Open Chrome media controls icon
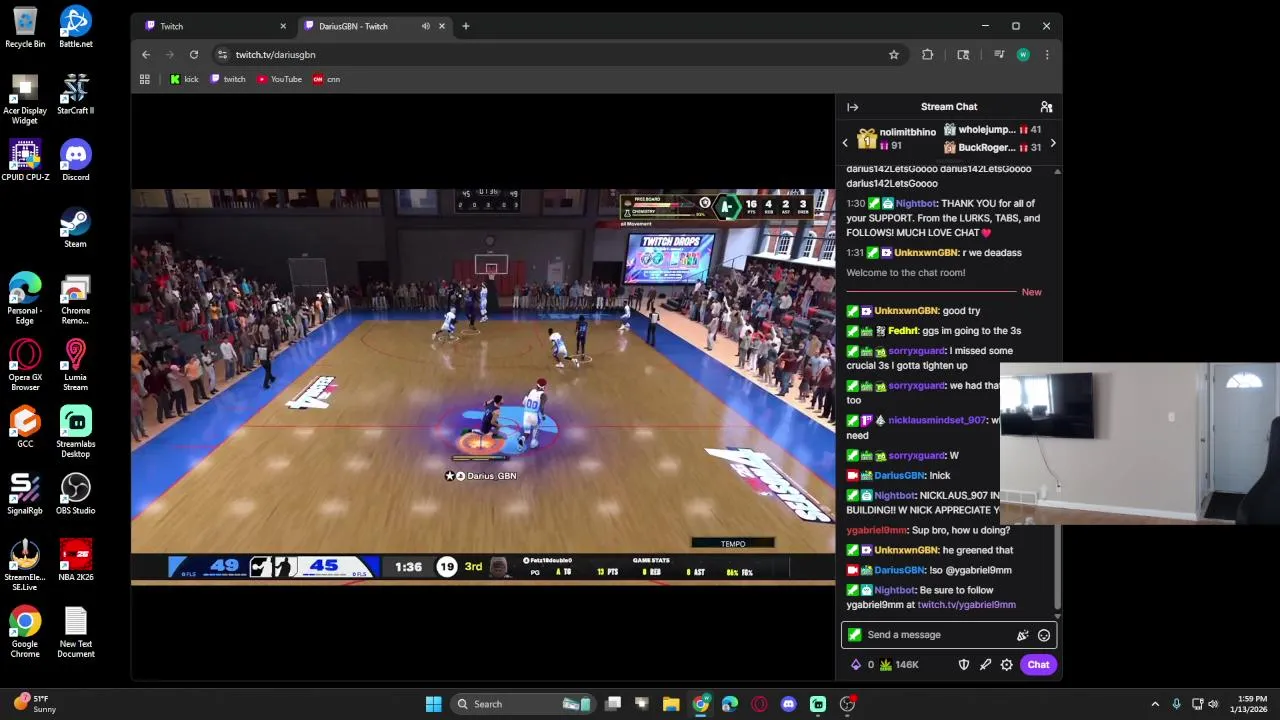The height and width of the screenshot is (720, 1280). point(999,55)
